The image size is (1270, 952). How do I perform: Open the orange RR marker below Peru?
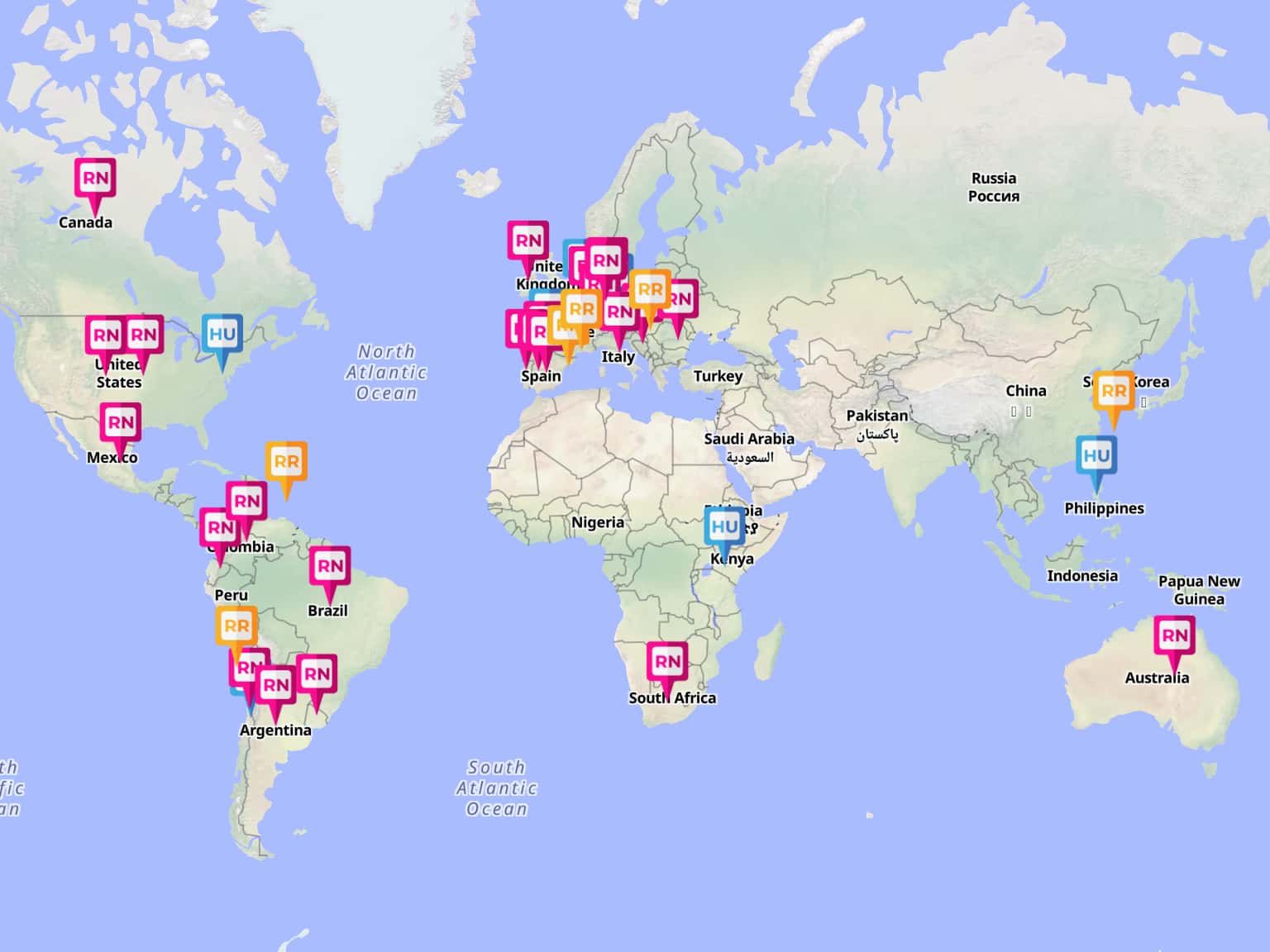coord(236,626)
